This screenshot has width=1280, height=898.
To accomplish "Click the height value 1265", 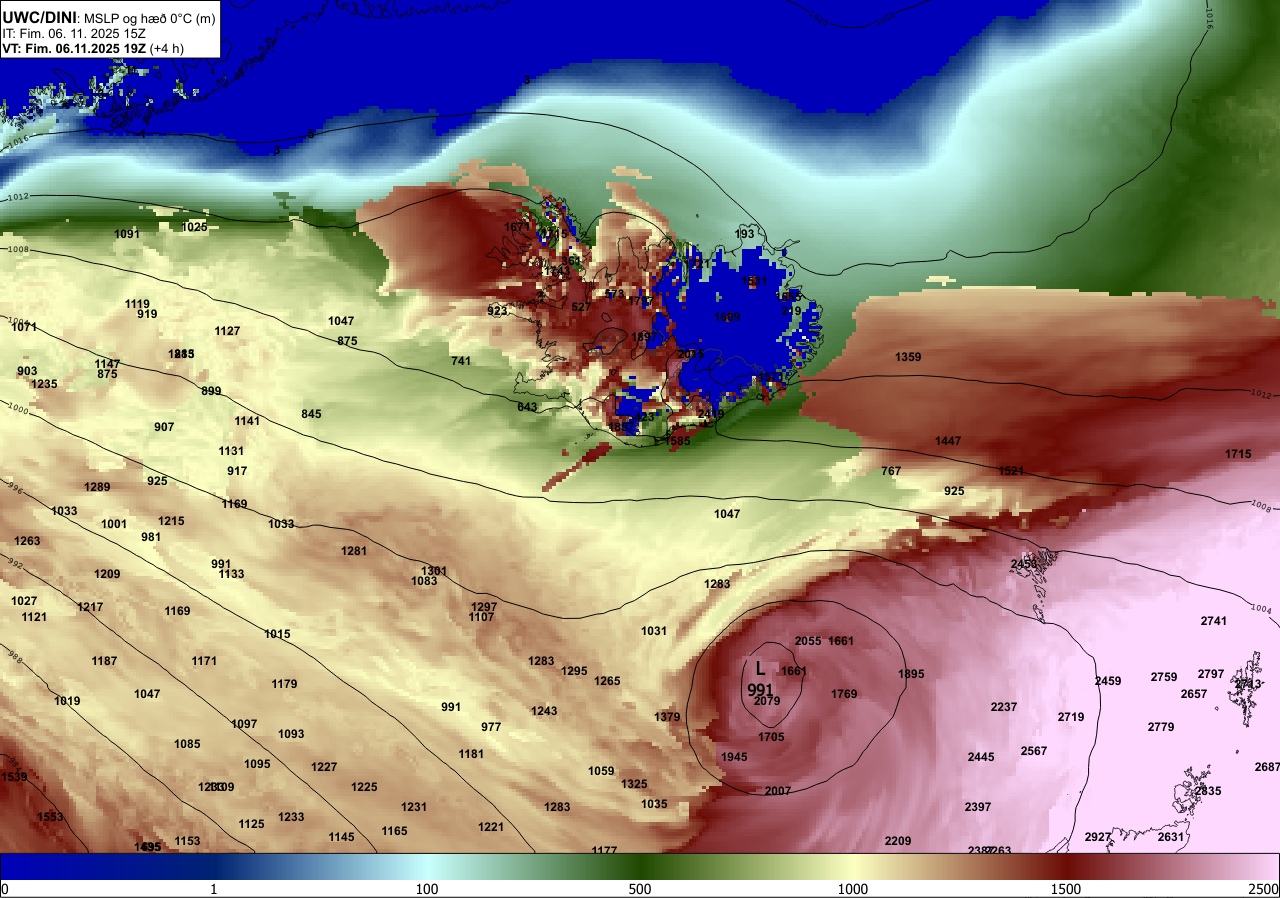I will click(x=607, y=681).
